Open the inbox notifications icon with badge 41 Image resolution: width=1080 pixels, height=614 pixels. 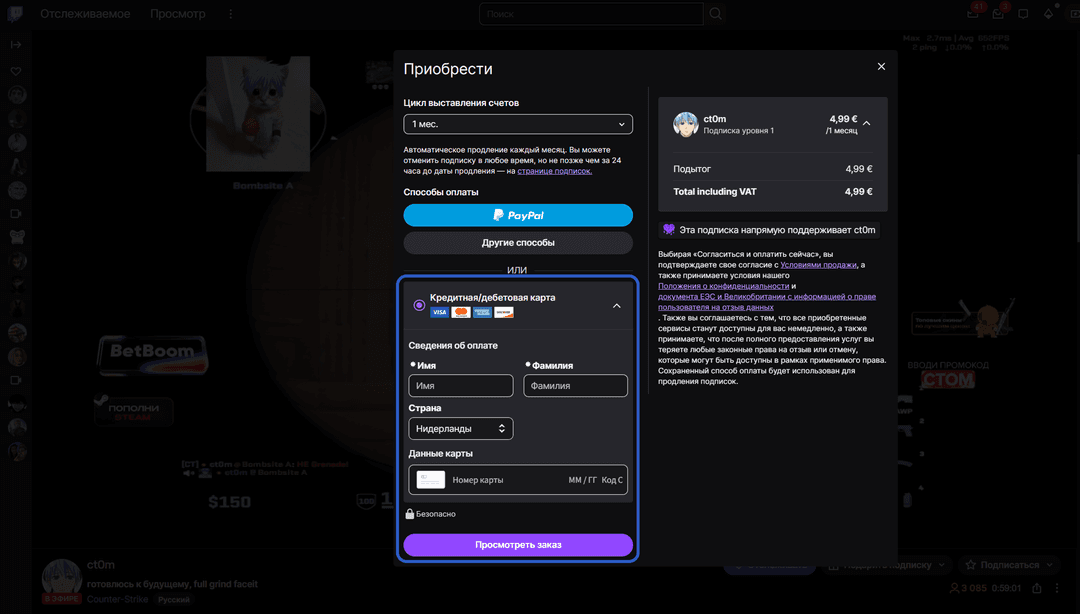(x=973, y=13)
